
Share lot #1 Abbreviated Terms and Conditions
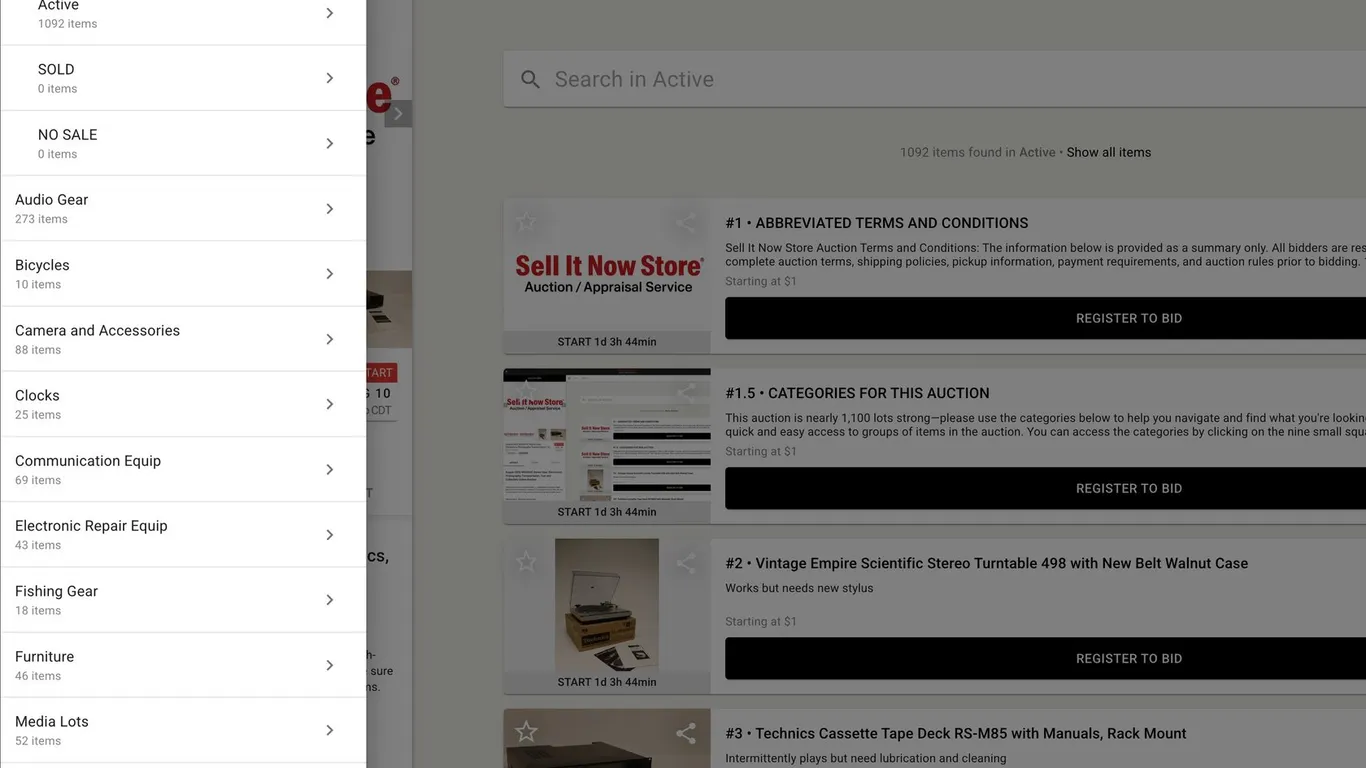[686, 223]
